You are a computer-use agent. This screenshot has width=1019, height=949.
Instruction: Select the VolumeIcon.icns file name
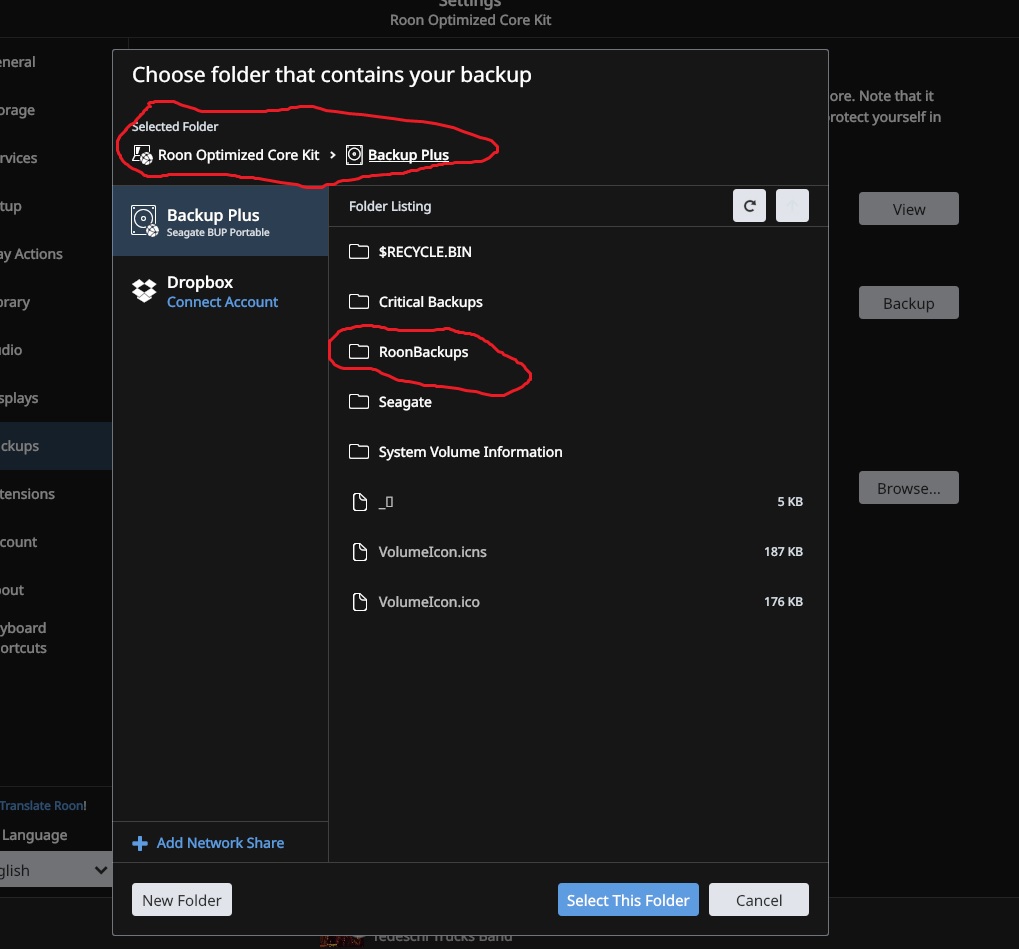coord(433,552)
